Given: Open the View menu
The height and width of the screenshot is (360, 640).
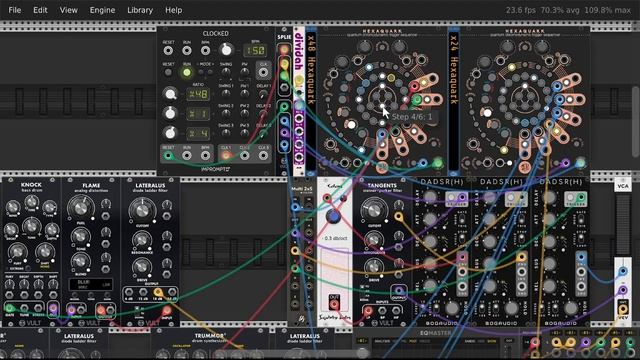Looking at the screenshot, I should (x=69, y=10).
